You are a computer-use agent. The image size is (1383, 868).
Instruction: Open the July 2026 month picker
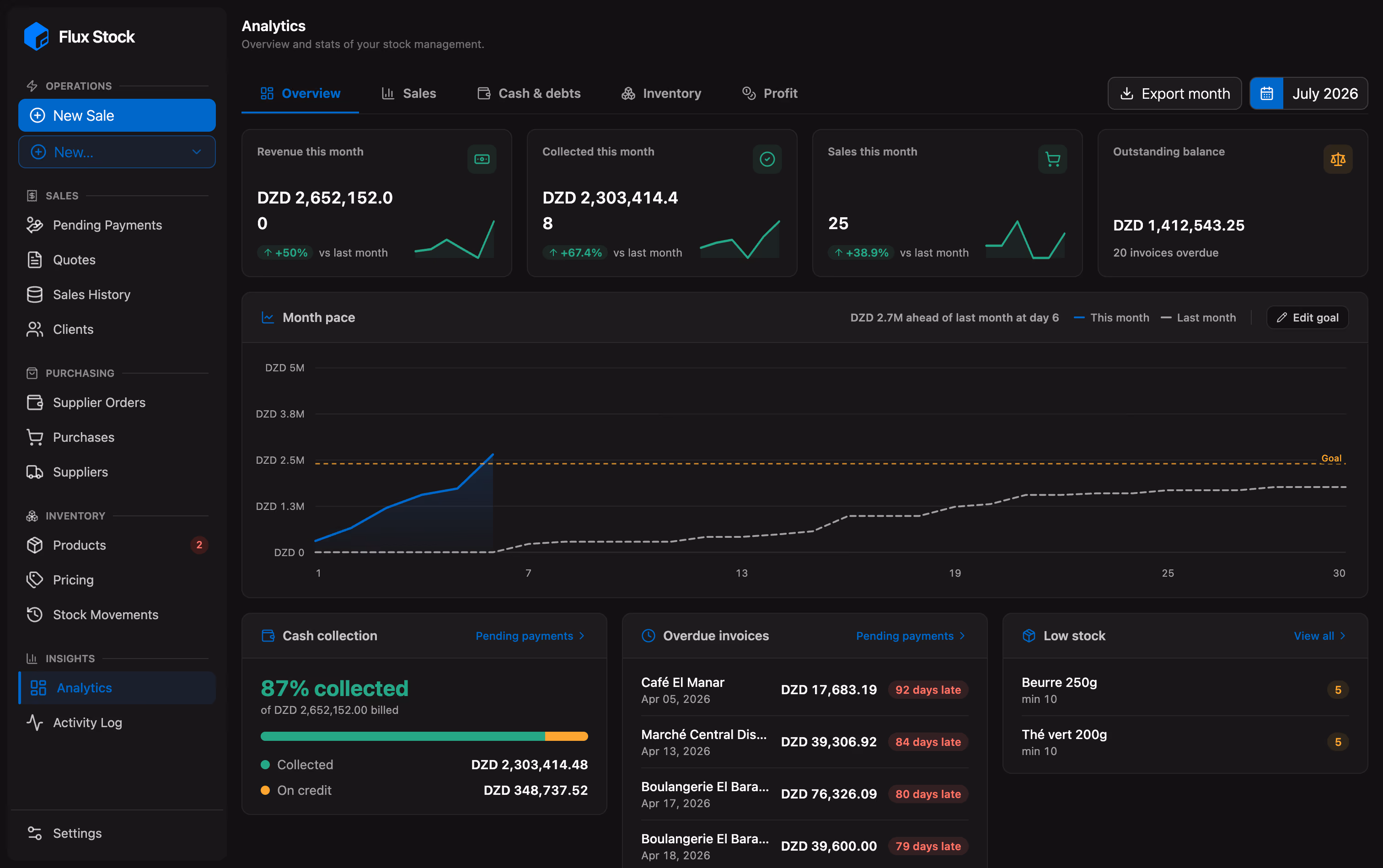1308,93
